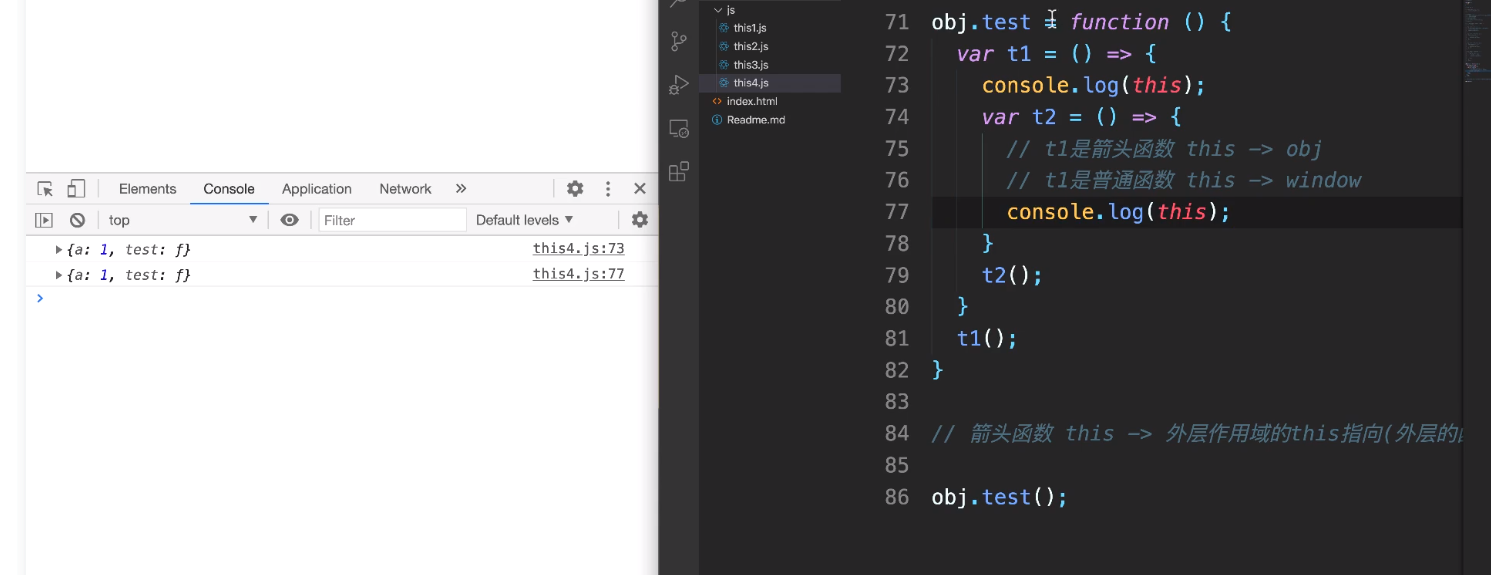Image resolution: width=1491 pixels, height=575 pixels.
Task: Click the 't2();' call on line 79
Action: pyautogui.click(x=1012, y=275)
